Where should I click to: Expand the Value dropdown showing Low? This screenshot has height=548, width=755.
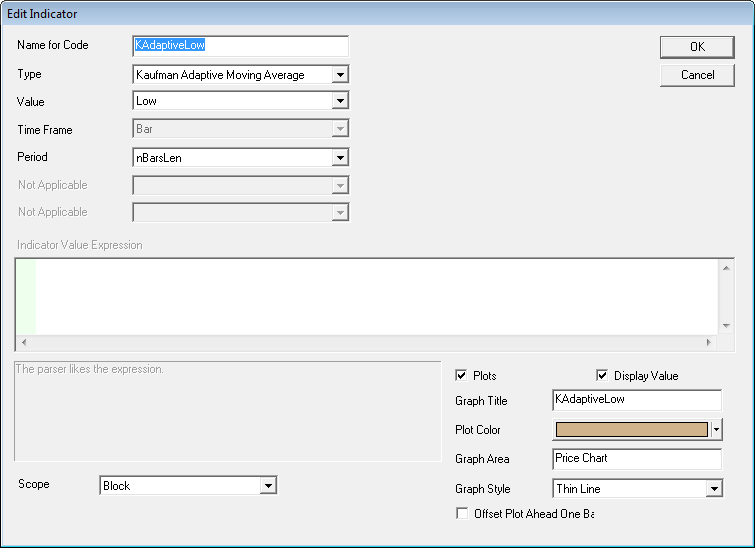click(340, 101)
